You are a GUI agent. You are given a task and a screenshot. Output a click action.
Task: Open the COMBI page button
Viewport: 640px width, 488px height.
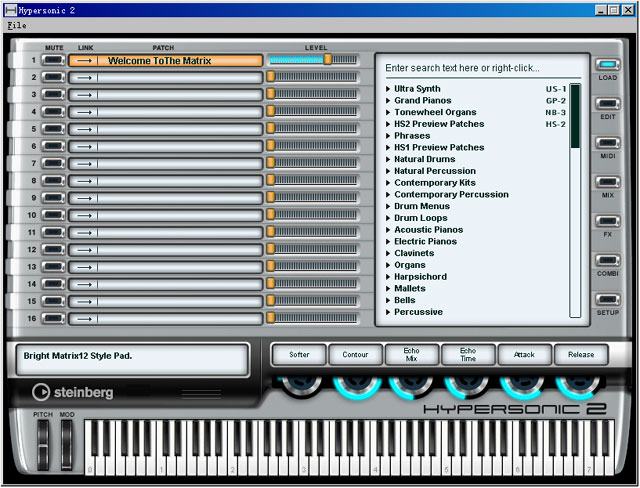[x=607, y=260]
